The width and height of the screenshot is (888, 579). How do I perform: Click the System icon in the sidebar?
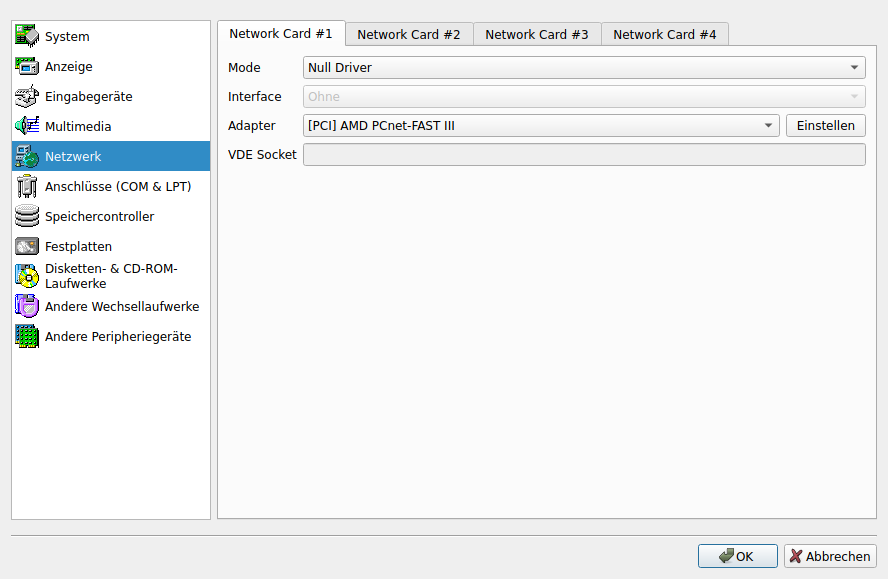coord(27,37)
